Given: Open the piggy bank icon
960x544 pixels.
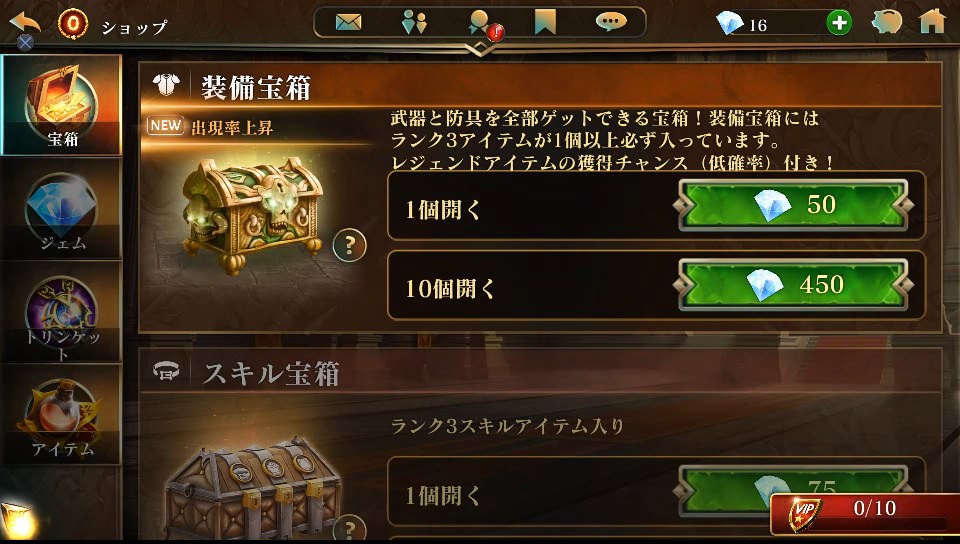Looking at the screenshot, I should pos(887,23).
